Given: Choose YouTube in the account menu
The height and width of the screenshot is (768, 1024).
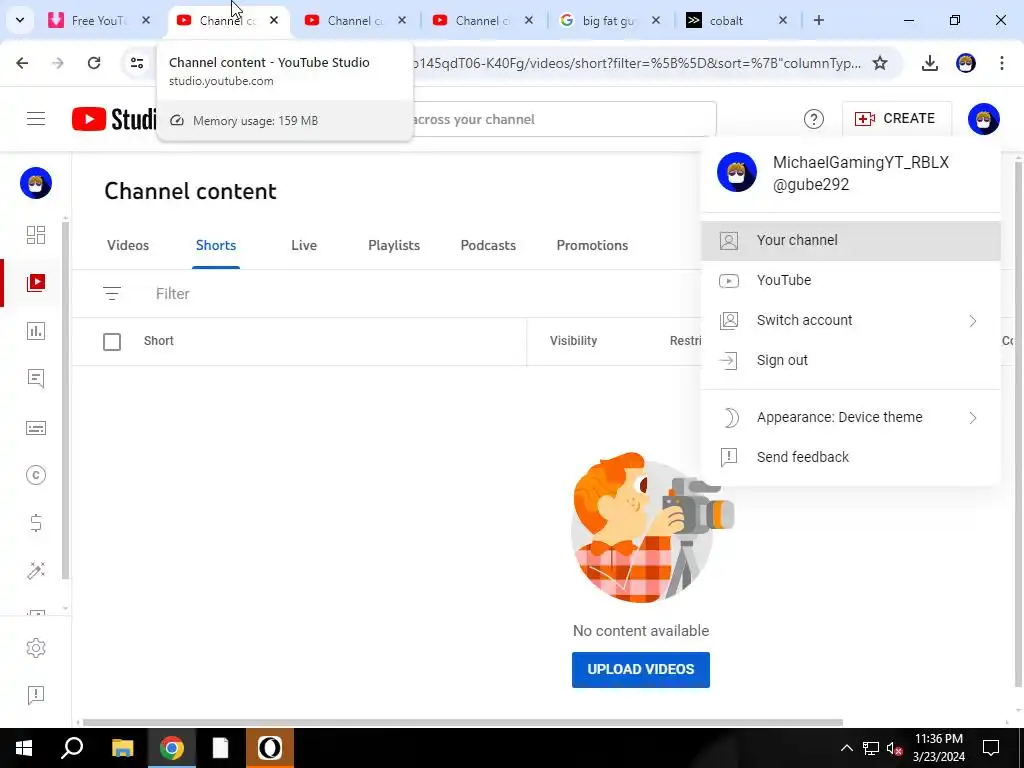Looking at the screenshot, I should point(850,280).
